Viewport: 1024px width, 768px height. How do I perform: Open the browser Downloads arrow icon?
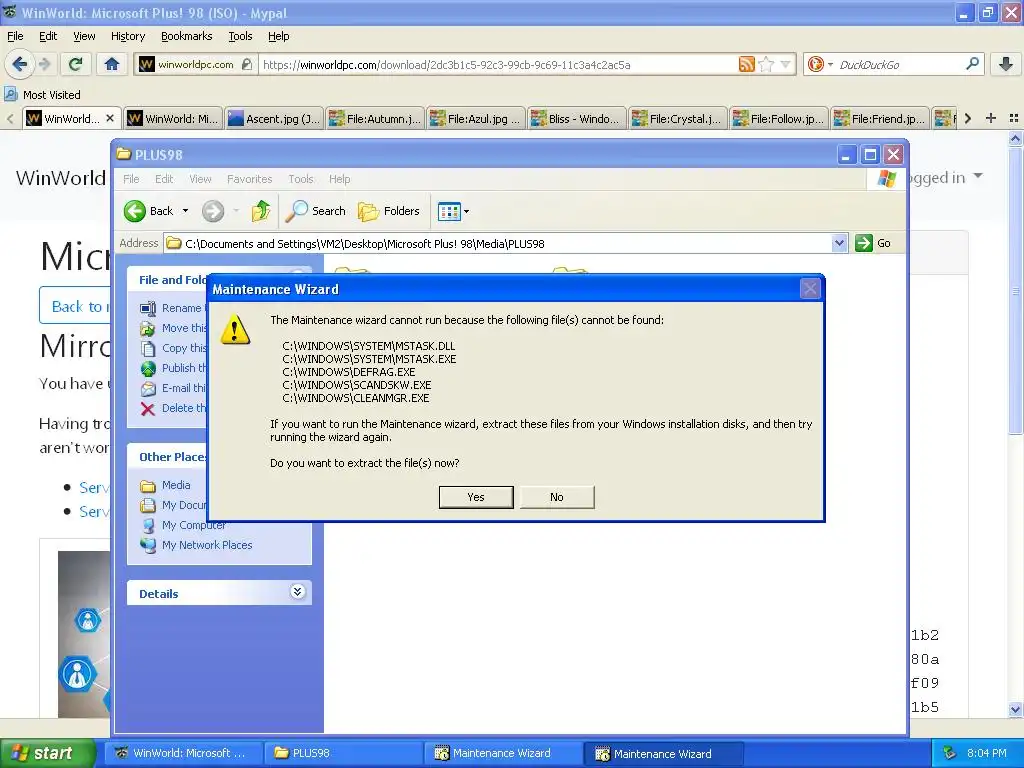pos(1006,64)
